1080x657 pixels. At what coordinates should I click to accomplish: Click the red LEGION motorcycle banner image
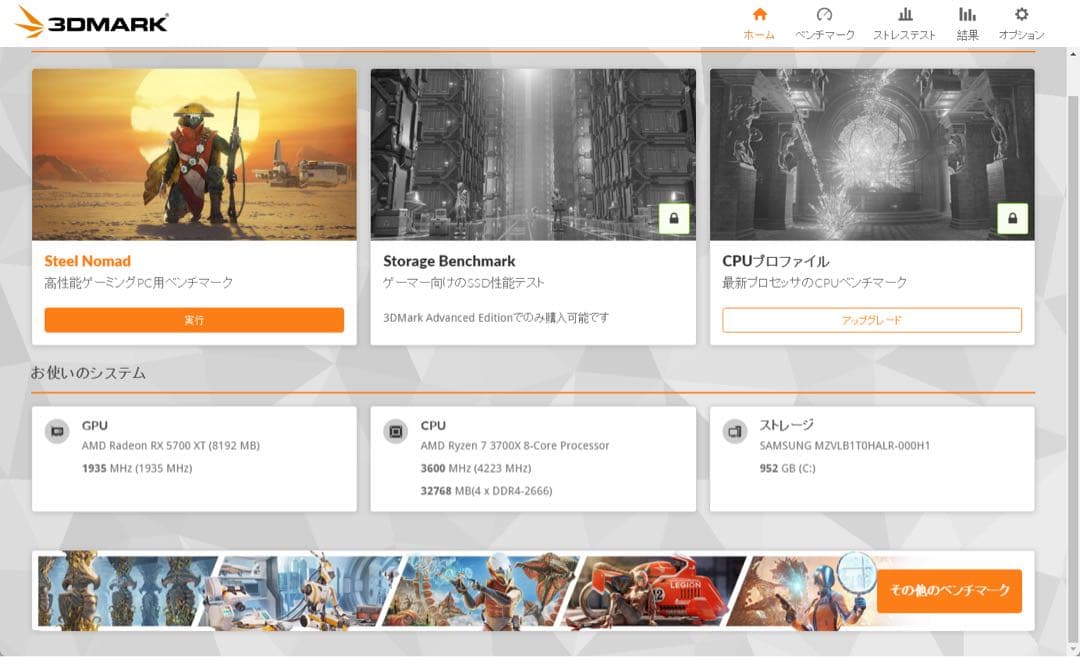pyautogui.click(x=654, y=592)
